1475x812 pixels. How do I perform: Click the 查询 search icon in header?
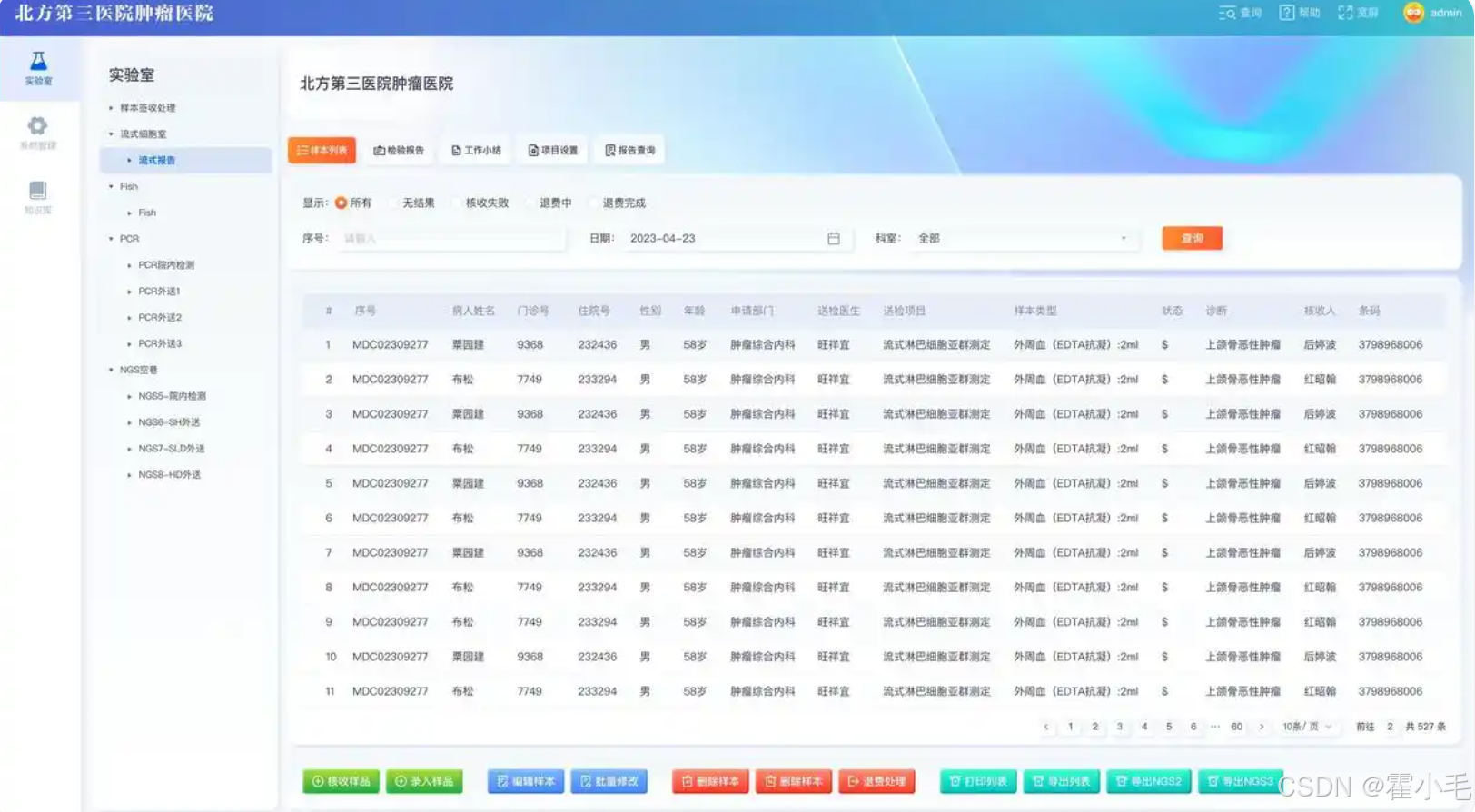[1240, 13]
